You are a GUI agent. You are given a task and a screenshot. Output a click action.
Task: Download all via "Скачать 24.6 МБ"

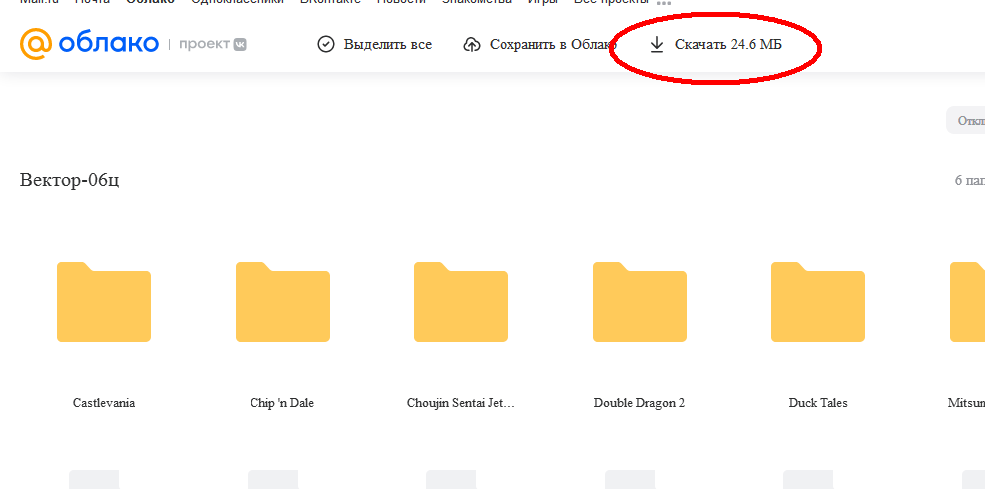(716, 45)
